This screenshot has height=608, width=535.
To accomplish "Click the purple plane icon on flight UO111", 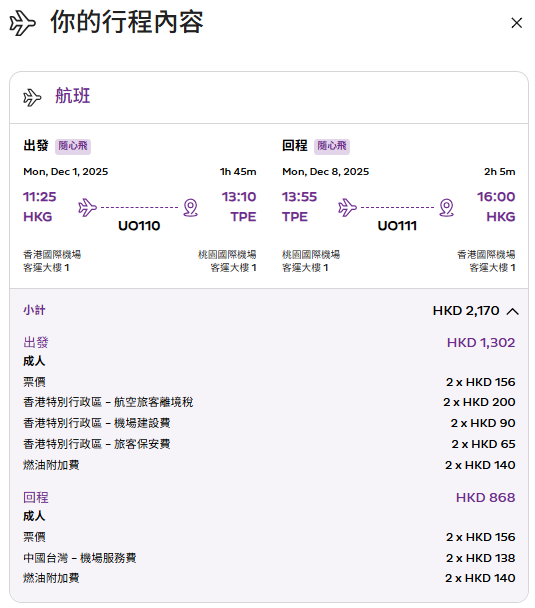I will click(x=347, y=207).
